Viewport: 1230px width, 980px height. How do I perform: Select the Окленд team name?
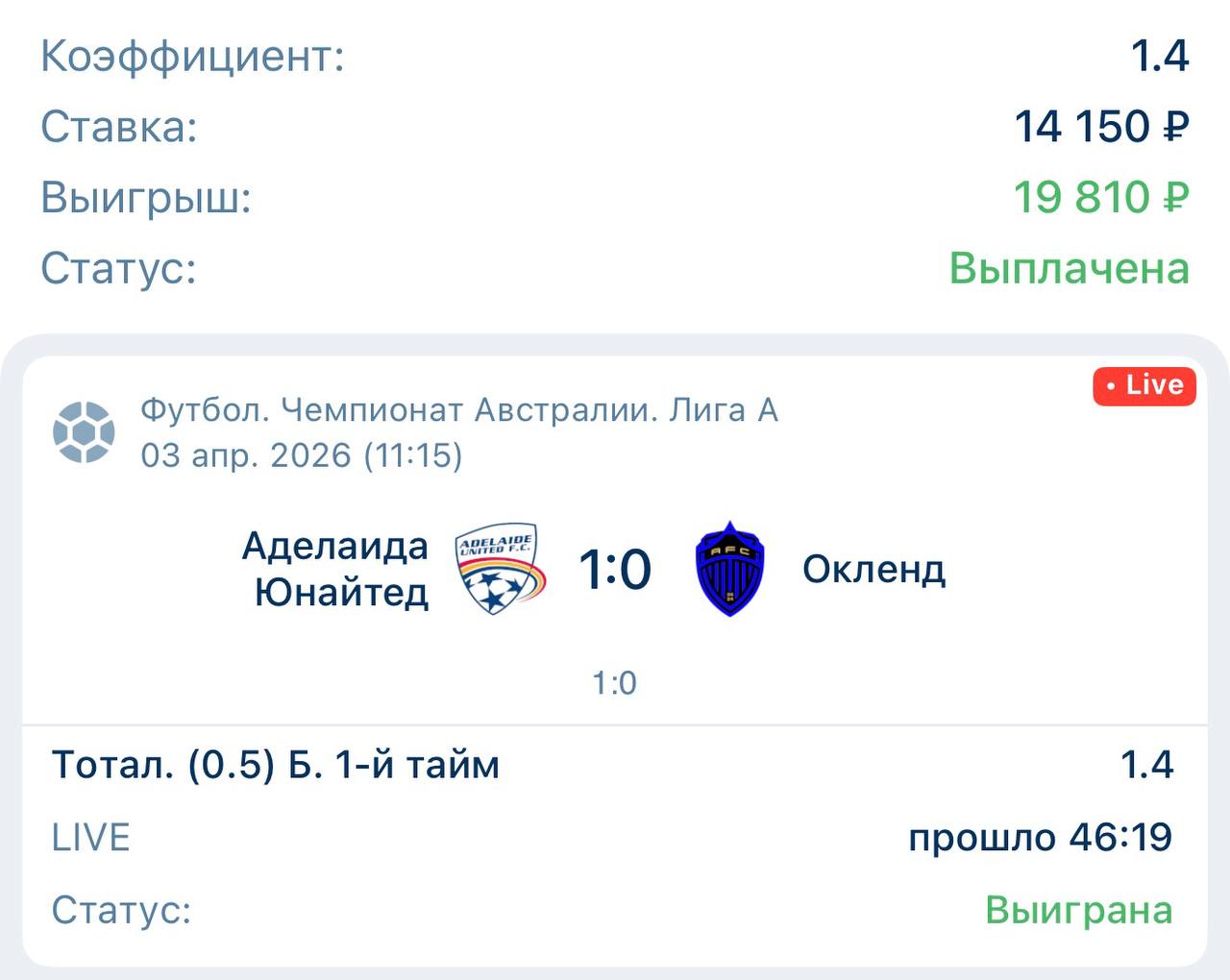[873, 570]
